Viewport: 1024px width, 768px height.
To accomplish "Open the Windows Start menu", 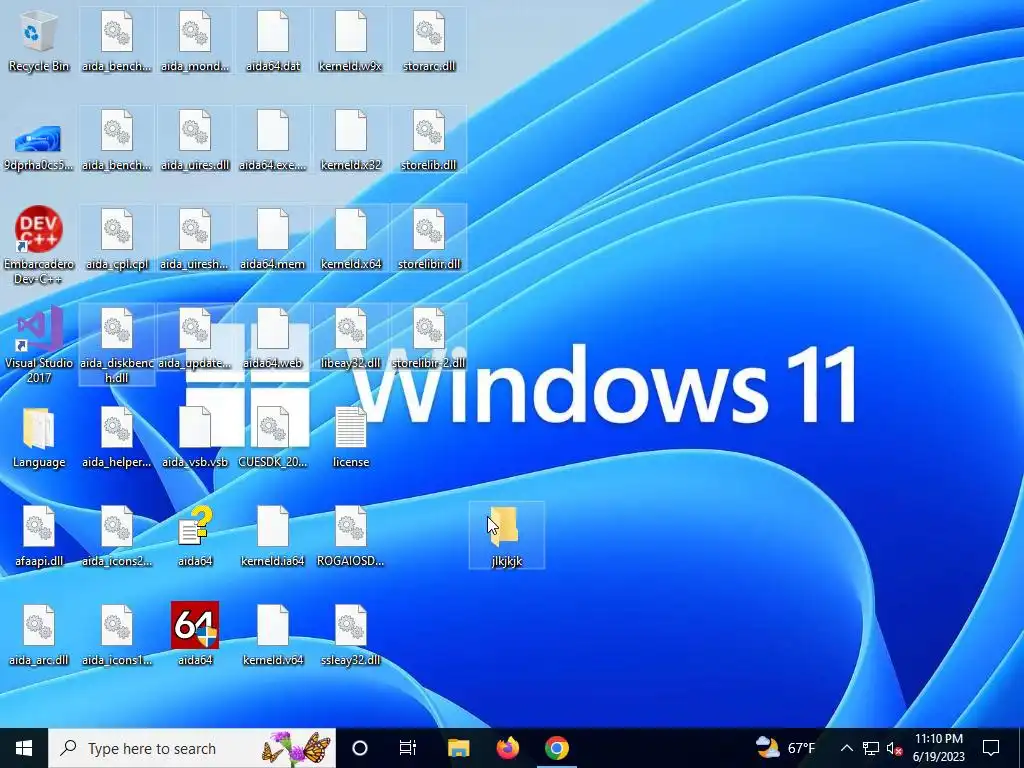I will (x=24, y=748).
